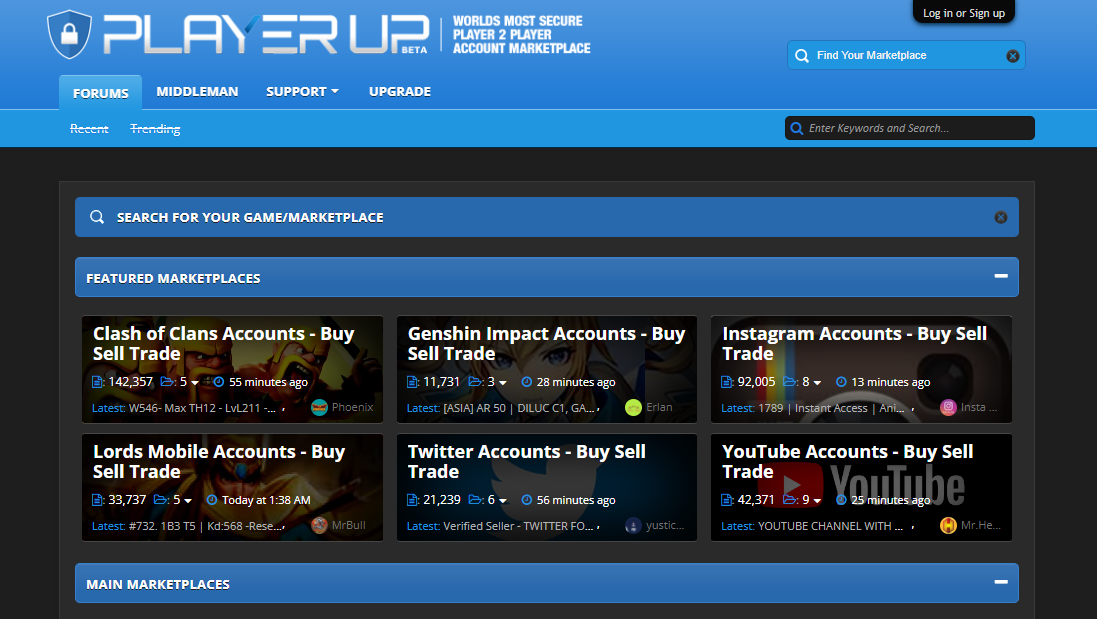Open YouTube Accounts marketplace

(x=847, y=462)
